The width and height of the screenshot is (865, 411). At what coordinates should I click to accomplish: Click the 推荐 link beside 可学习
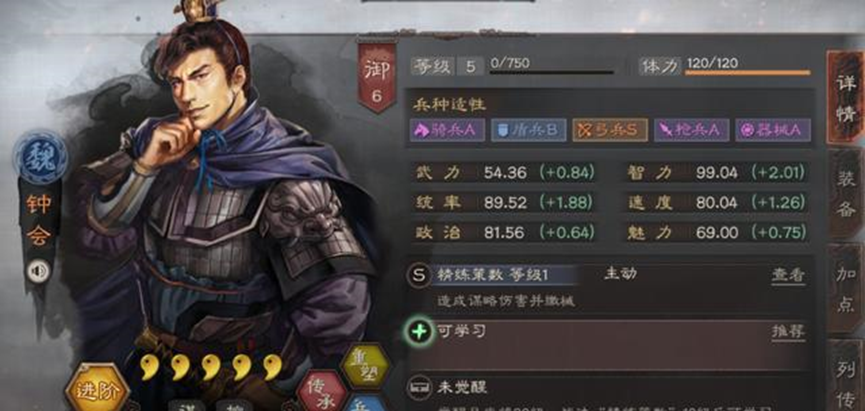[788, 332]
